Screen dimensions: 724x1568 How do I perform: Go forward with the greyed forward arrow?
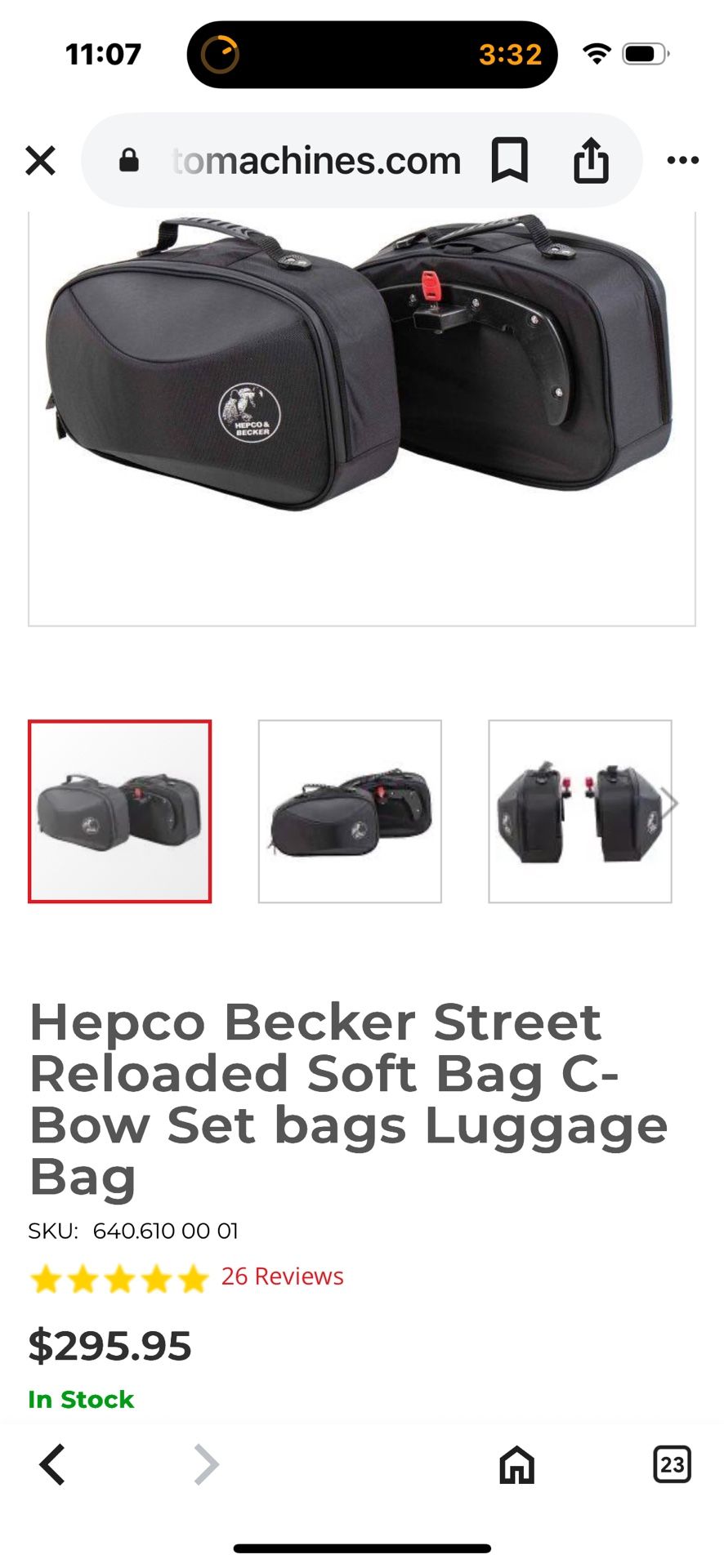click(x=206, y=1464)
